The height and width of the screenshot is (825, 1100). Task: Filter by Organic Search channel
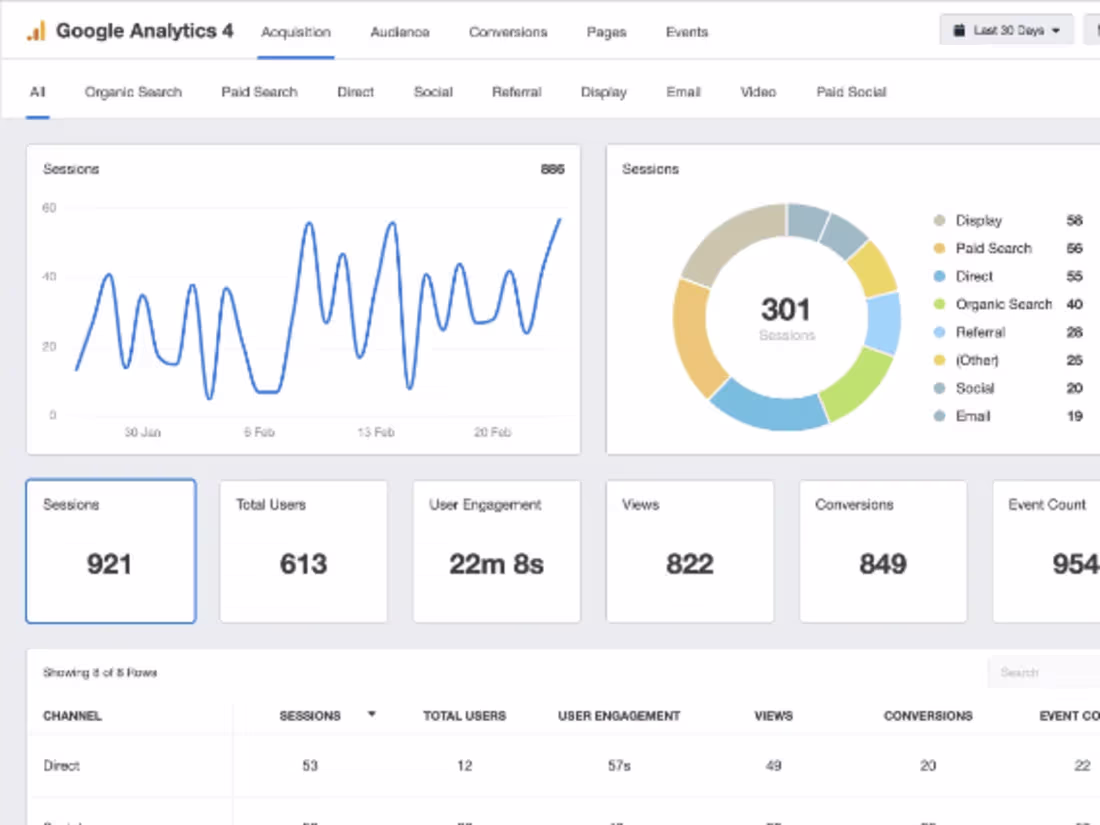click(133, 92)
